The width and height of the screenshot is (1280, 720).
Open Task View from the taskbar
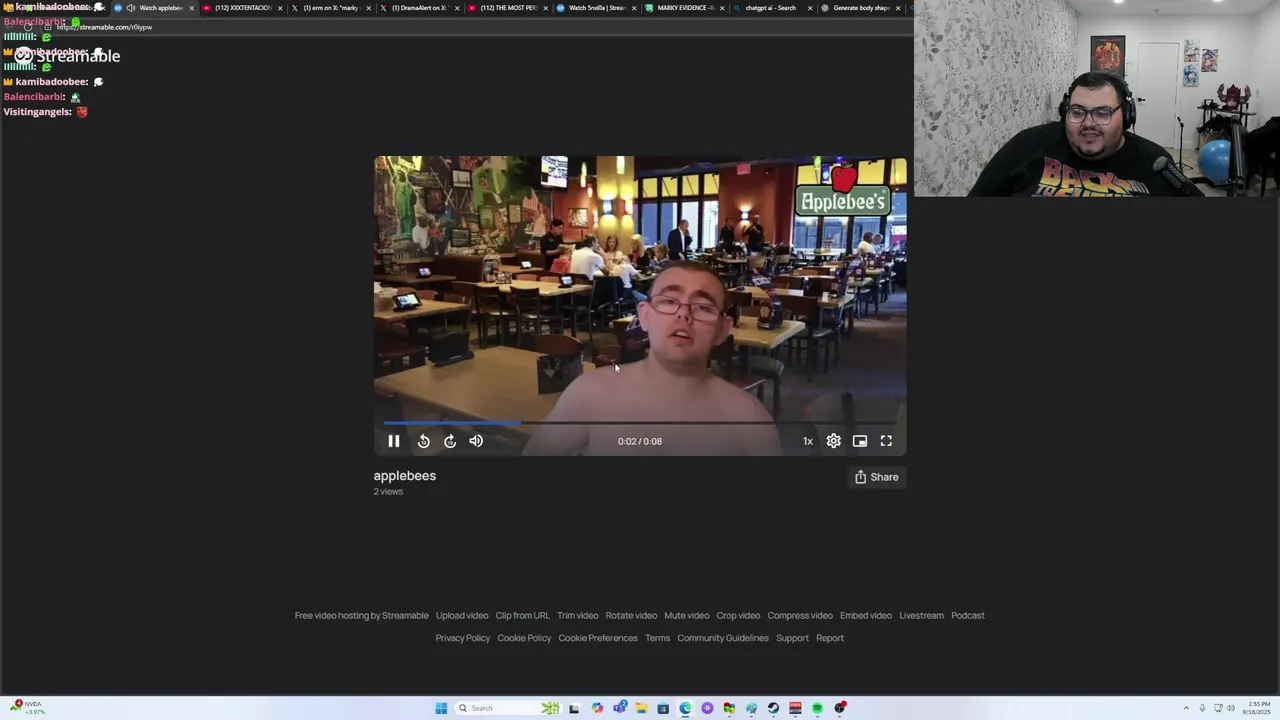[574, 708]
